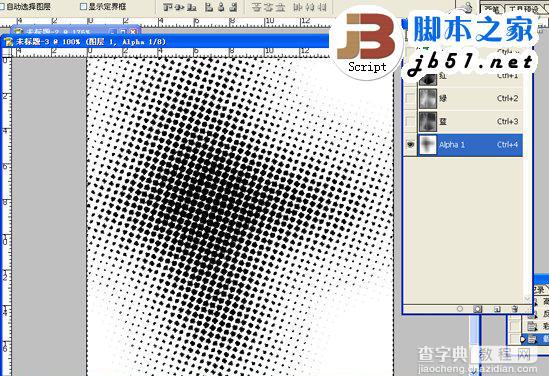549x376 pixels.
Task: Click the align left edges icon
Action: click(x=209, y=7)
